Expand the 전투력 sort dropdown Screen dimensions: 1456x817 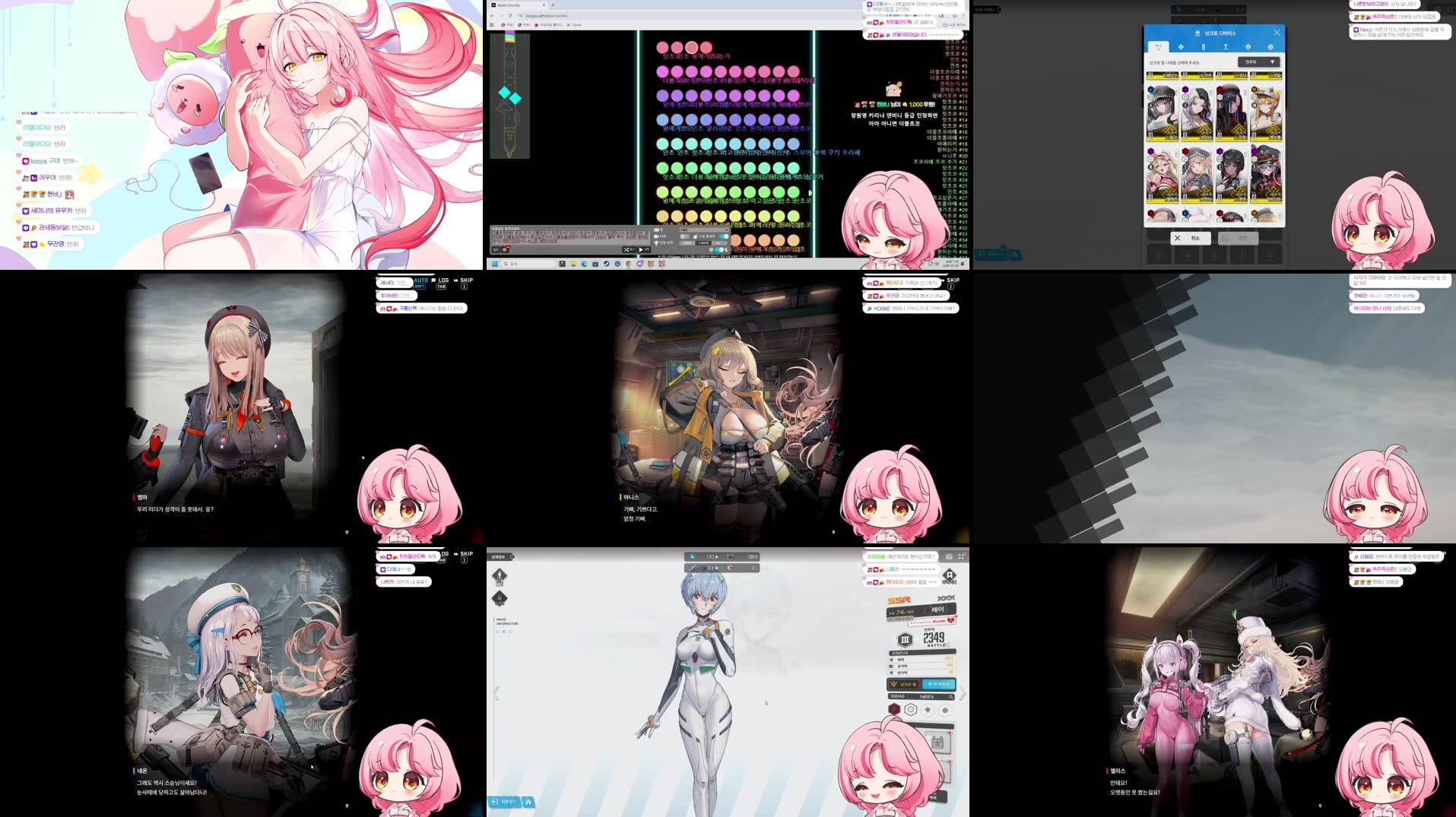(x=1258, y=62)
